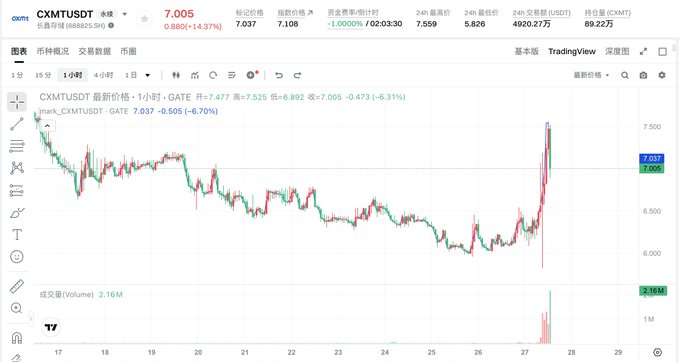This screenshot has height=362, width=680.
Task: Click the 成交量(Volume) legend label
Action: click(x=66, y=294)
